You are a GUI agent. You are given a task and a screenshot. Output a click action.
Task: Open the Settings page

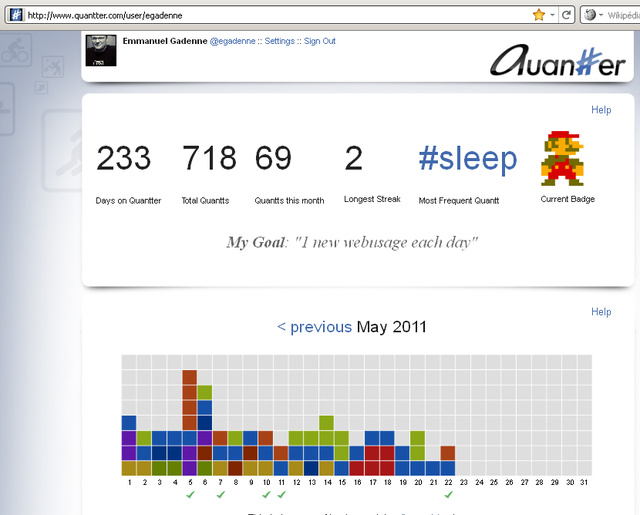279,41
